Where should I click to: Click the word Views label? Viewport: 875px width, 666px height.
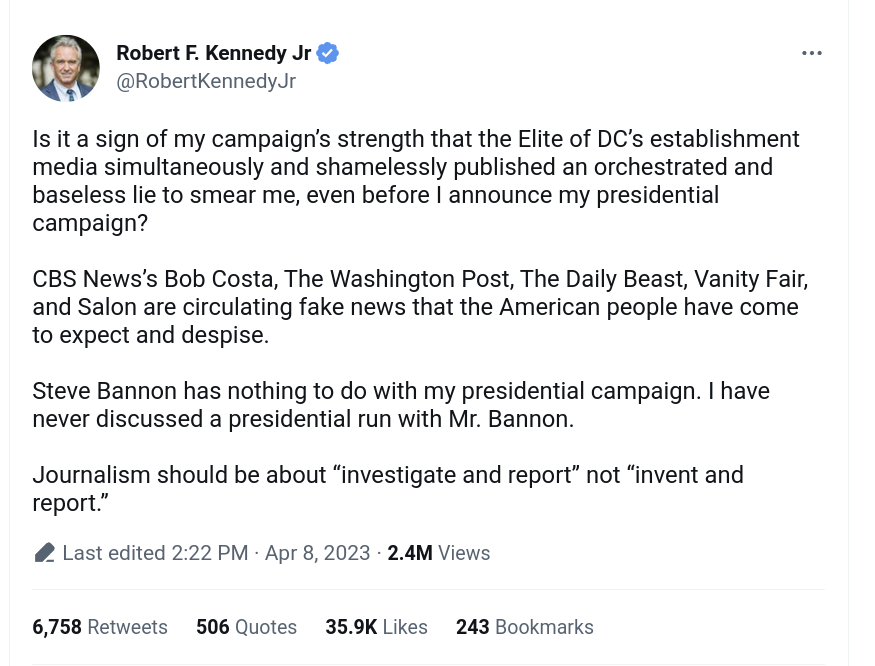[464, 553]
